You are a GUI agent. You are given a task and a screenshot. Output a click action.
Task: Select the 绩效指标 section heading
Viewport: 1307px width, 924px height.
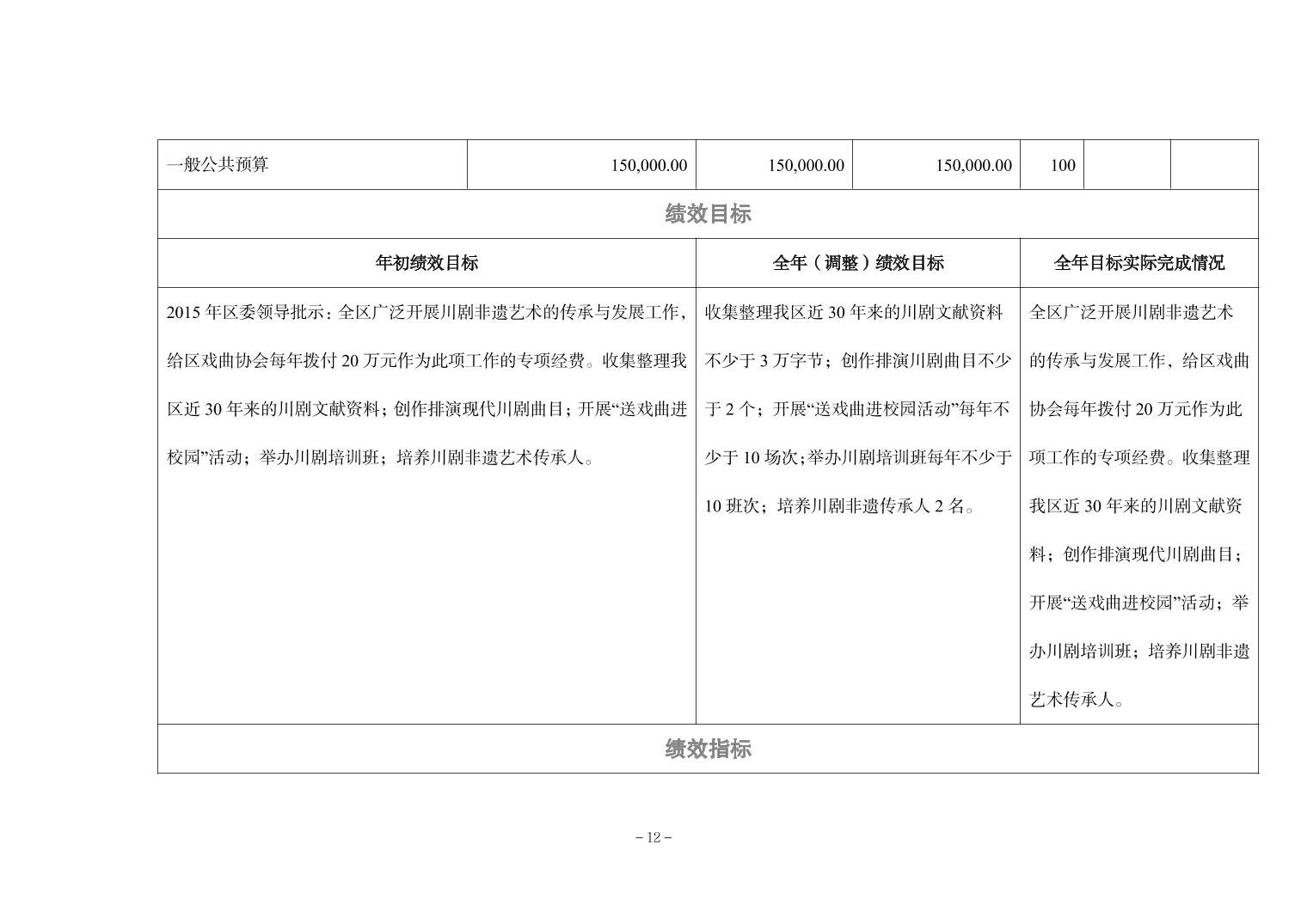click(x=708, y=749)
